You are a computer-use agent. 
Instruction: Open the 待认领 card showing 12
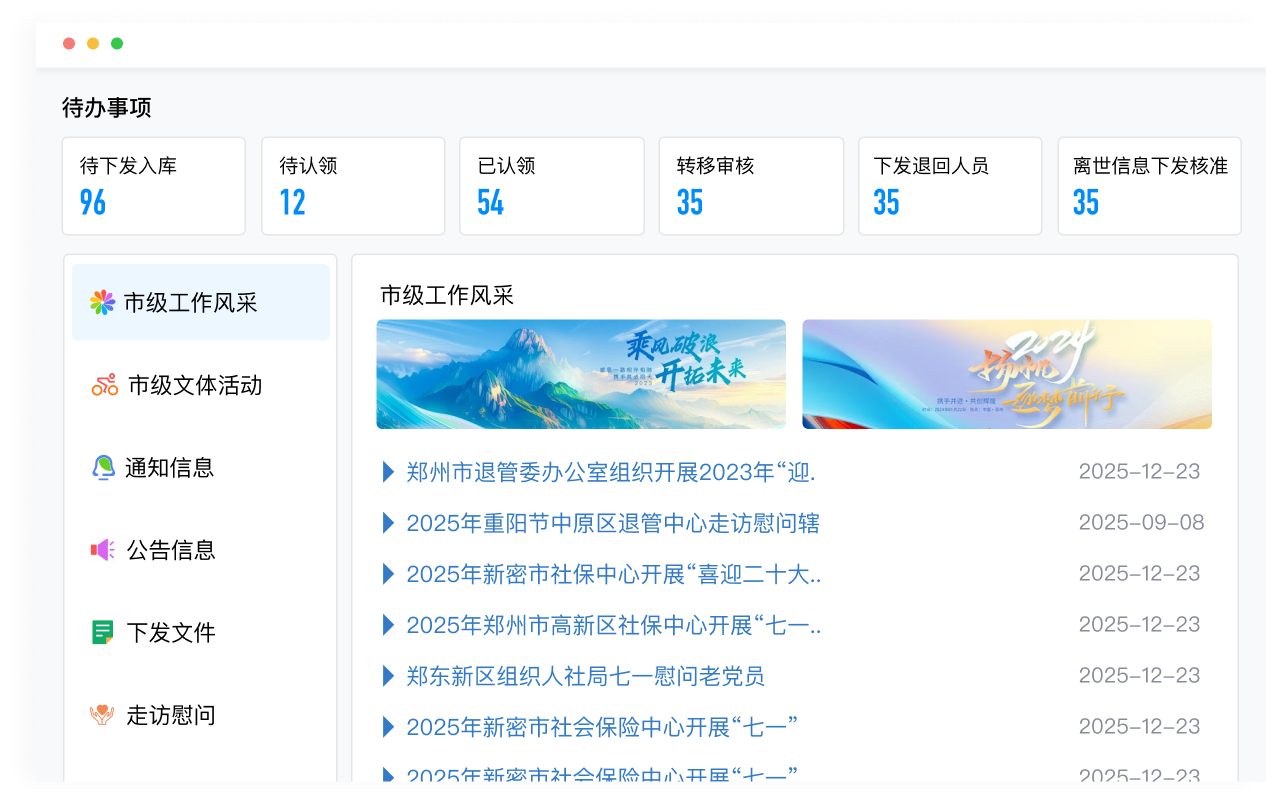pos(353,186)
